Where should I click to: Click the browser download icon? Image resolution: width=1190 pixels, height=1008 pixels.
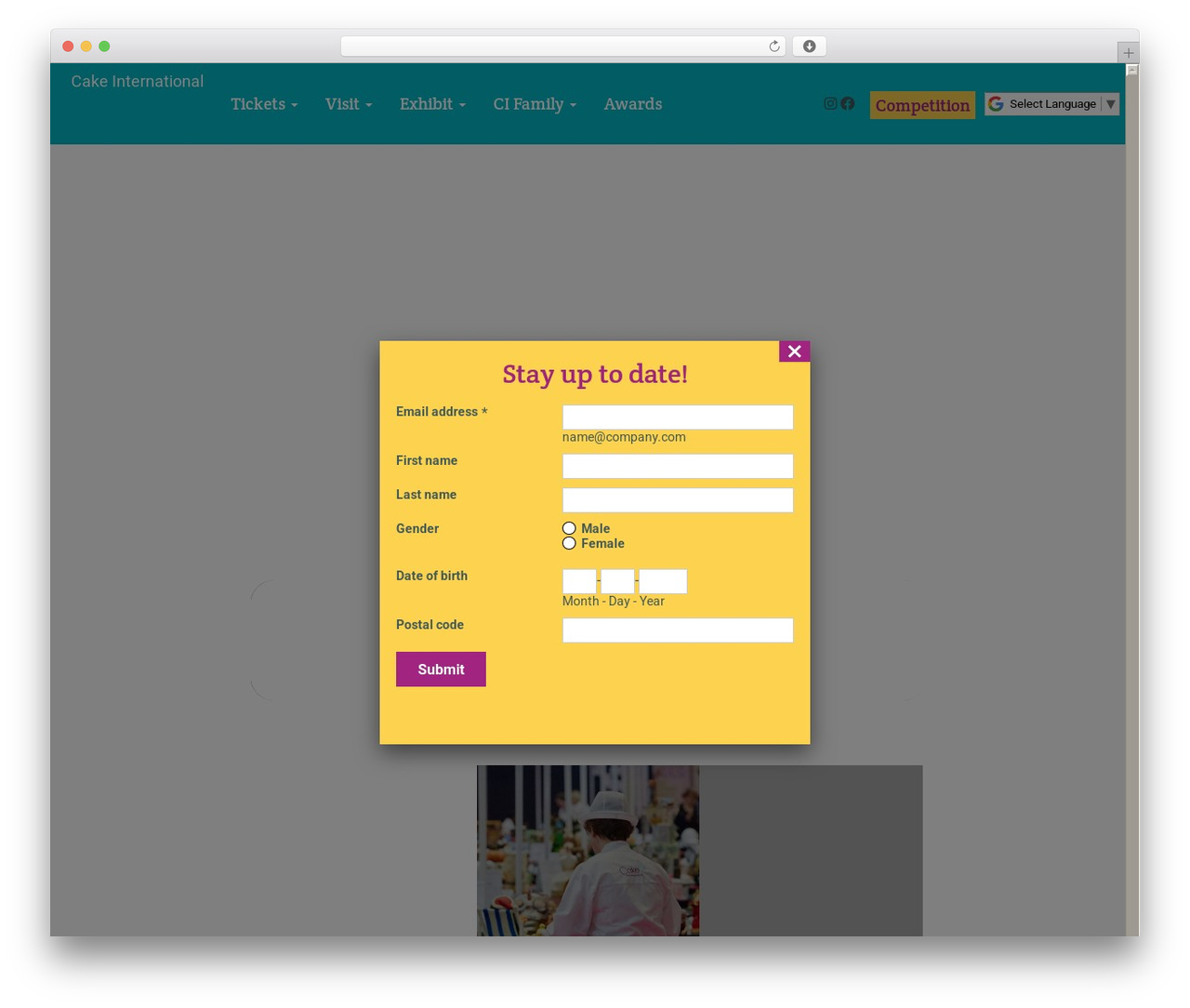pos(809,46)
